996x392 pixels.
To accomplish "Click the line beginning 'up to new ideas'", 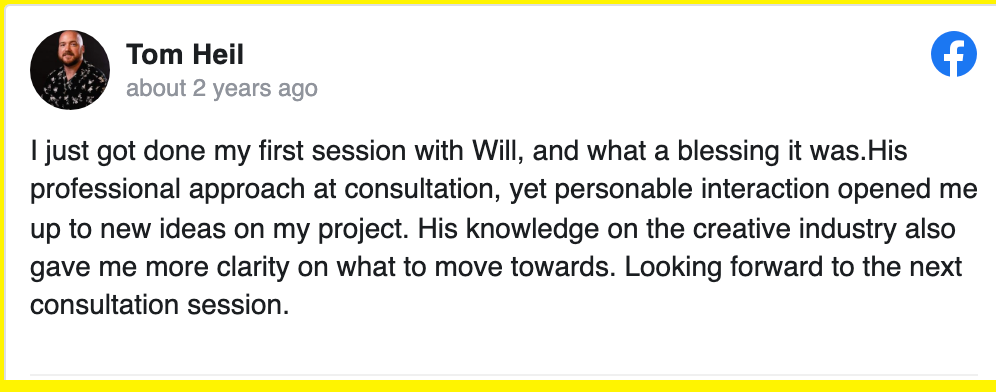I will [x=493, y=229].
